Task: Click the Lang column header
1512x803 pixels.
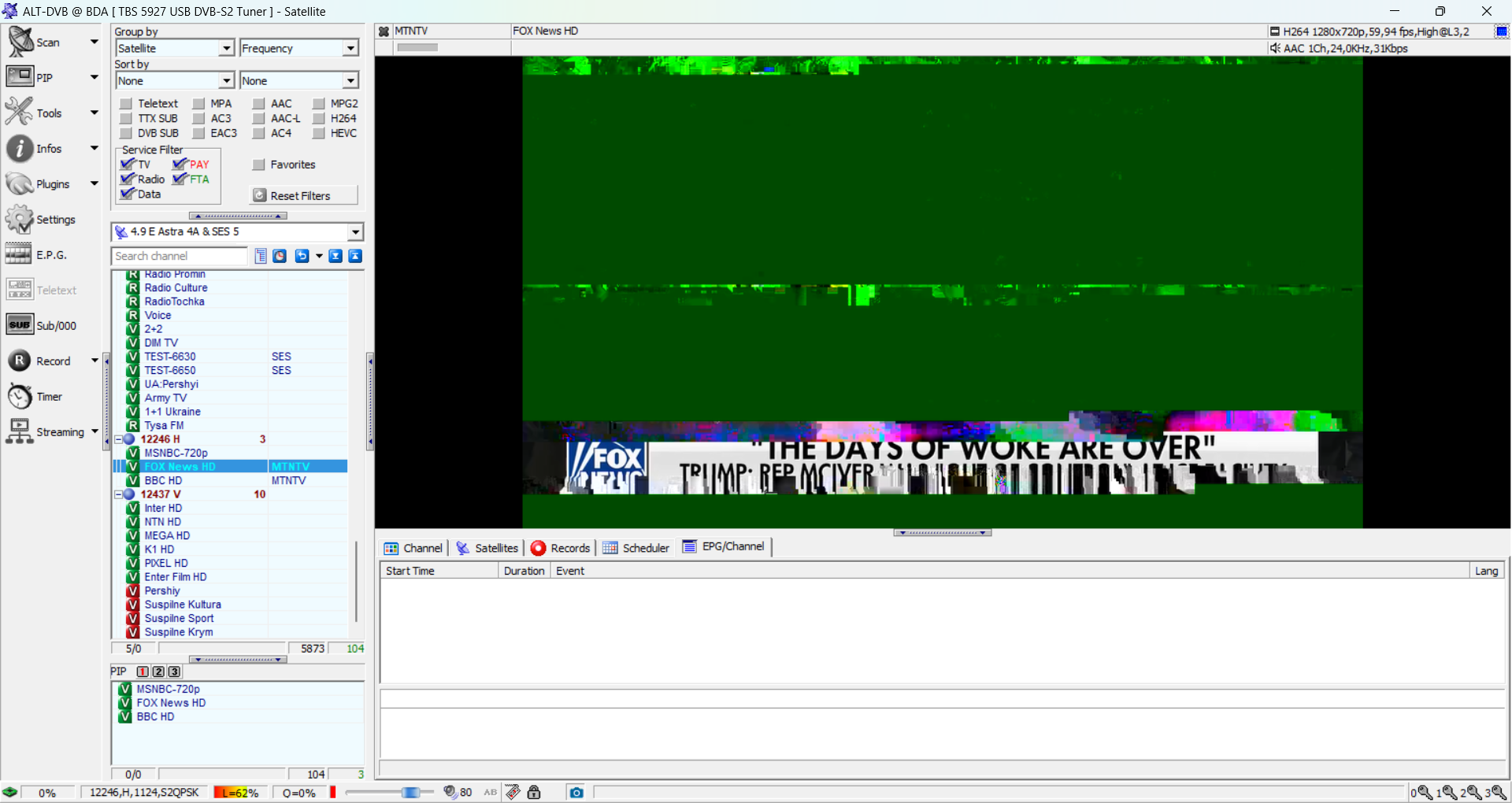Action: (1487, 571)
